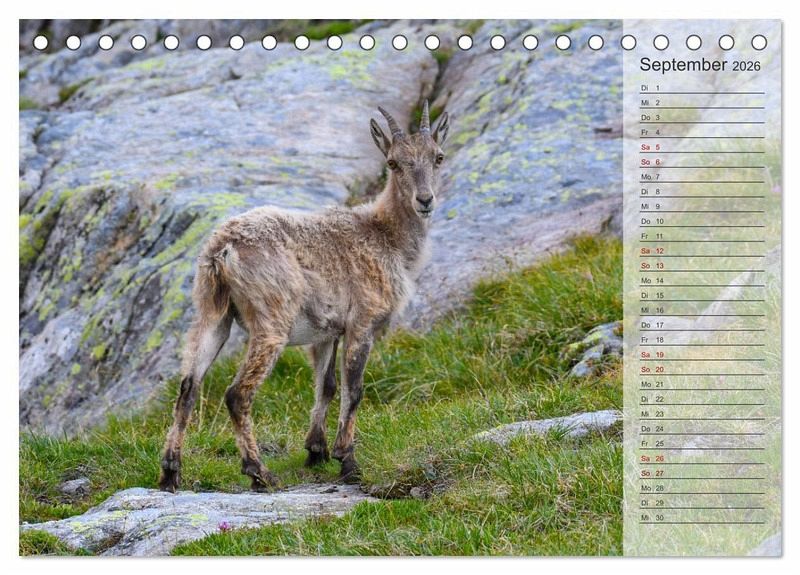
Task: Choose So 13 in the date column
Action: pos(700,266)
